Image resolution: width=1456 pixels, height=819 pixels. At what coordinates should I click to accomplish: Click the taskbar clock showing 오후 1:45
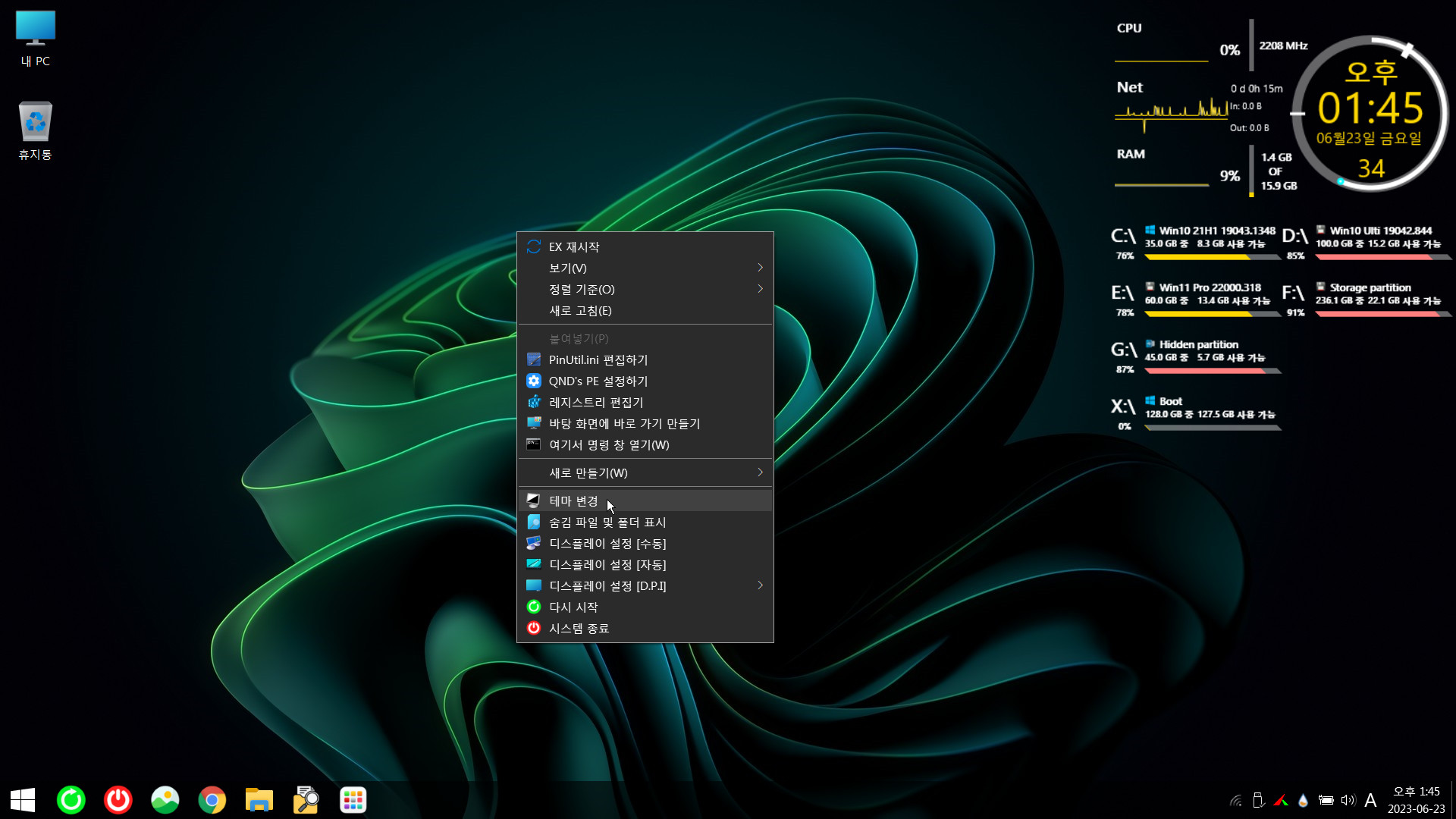pos(1416,800)
